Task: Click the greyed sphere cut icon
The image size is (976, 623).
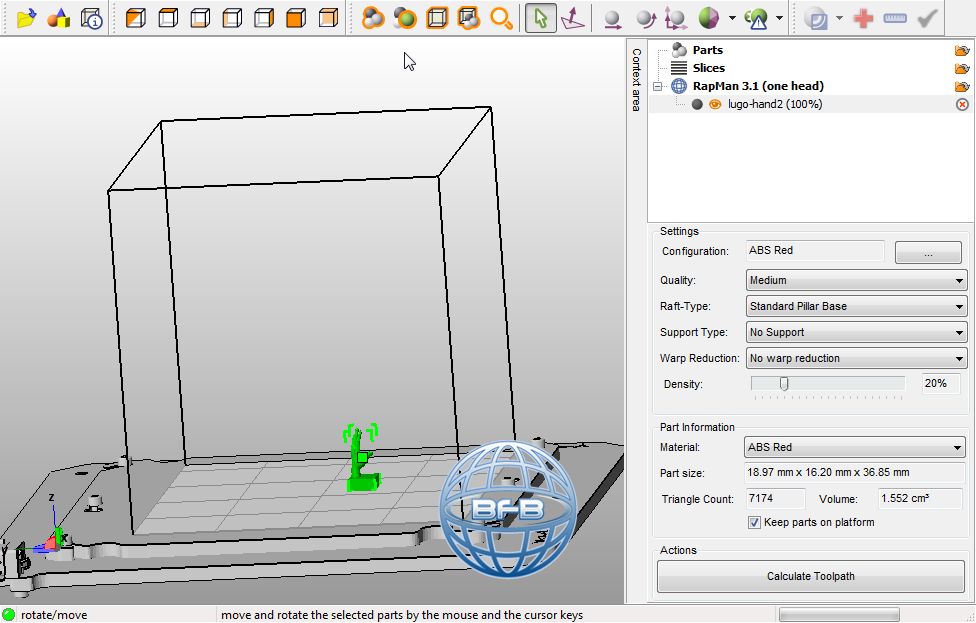Action: (815, 19)
